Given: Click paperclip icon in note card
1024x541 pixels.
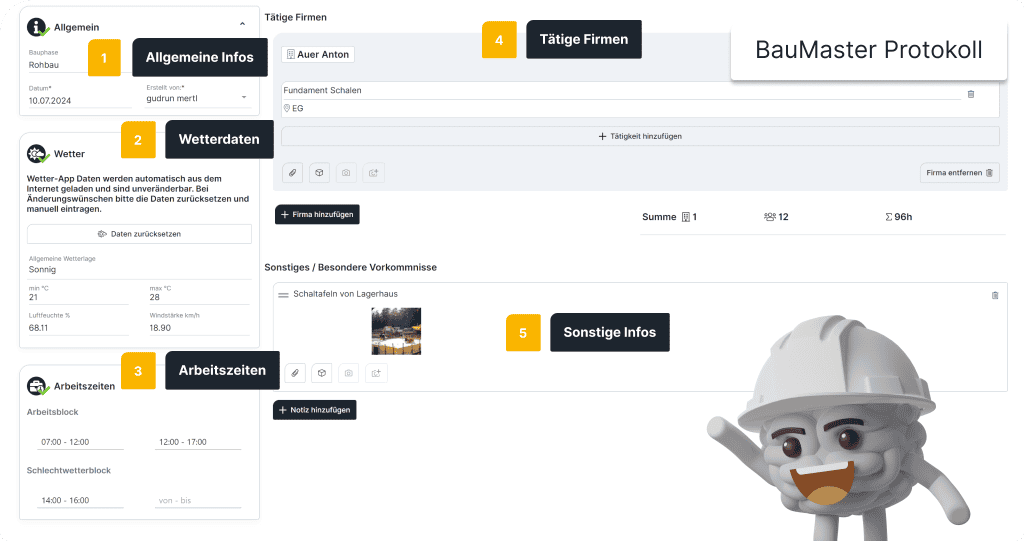Looking at the screenshot, I should tap(295, 373).
